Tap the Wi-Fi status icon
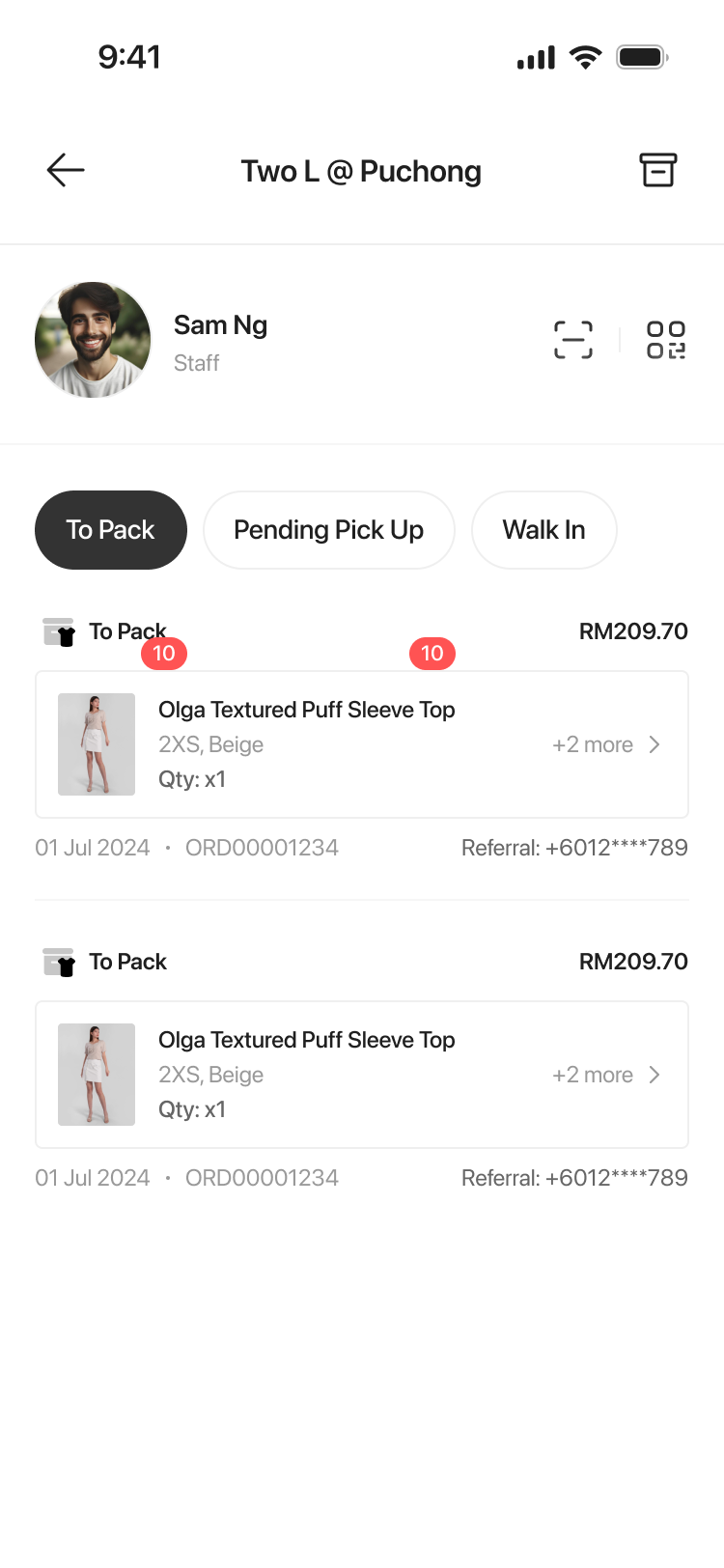Viewport: 724px width, 1568px height. pos(585,57)
